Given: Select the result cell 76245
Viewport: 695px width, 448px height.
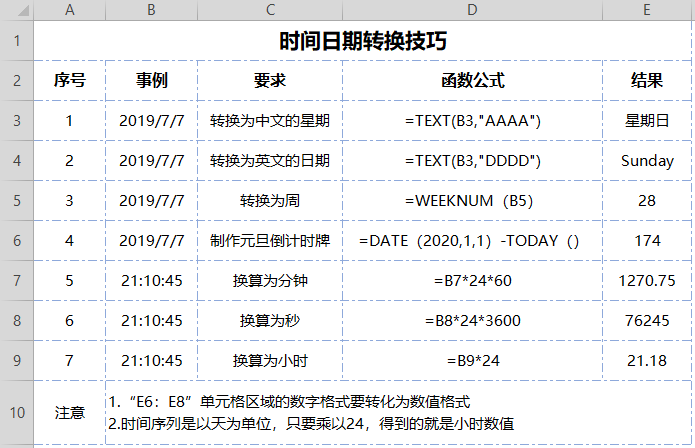Looking at the screenshot, I should pyautogui.click(x=647, y=320).
